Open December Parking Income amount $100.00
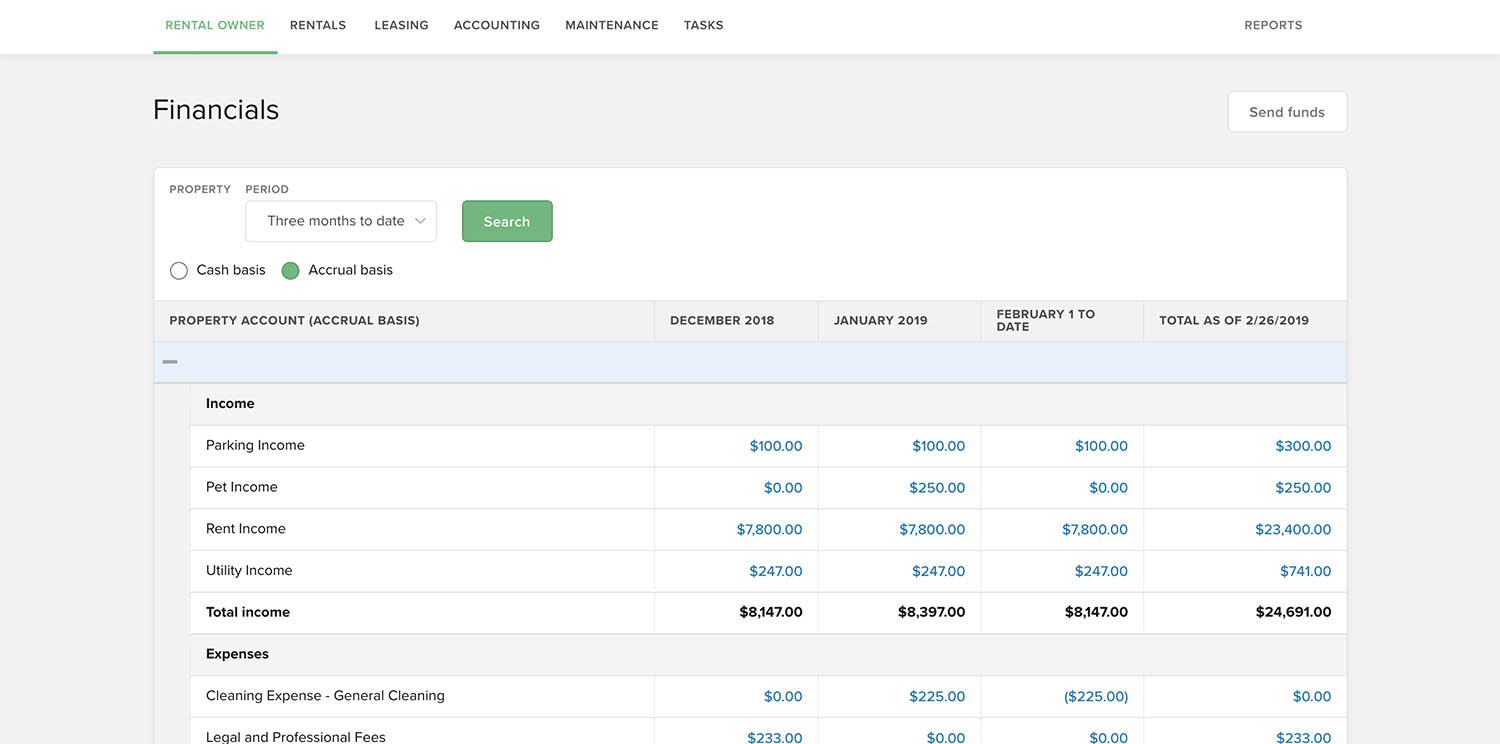Screen dimensions: 1500x744 click(x=776, y=445)
